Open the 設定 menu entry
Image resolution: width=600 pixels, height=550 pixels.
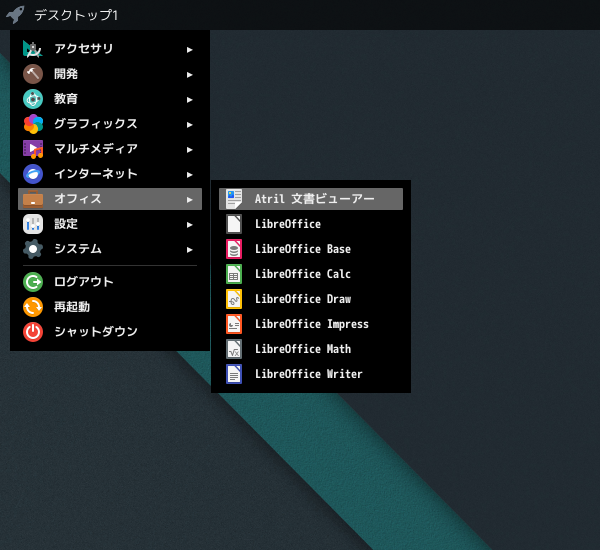[110, 224]
